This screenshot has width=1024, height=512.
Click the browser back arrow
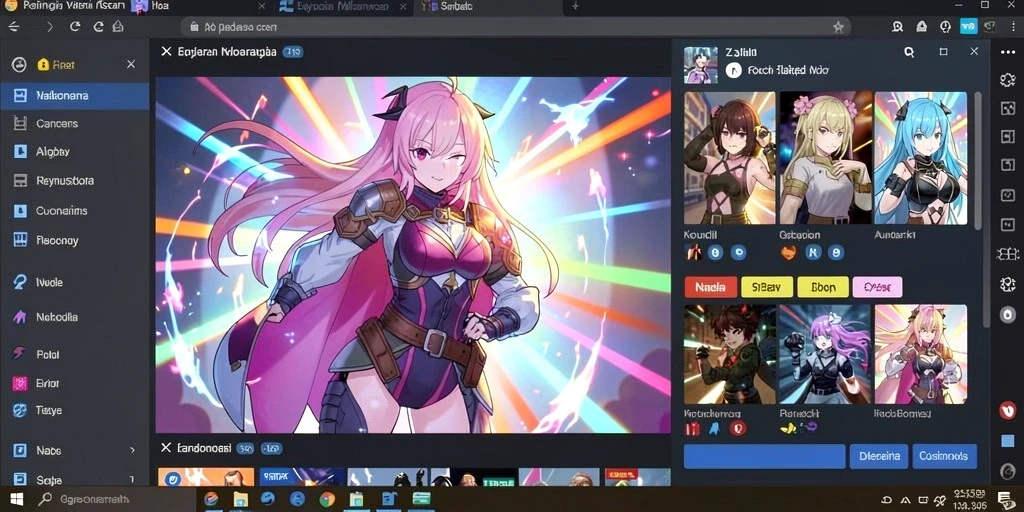[14, 27]
